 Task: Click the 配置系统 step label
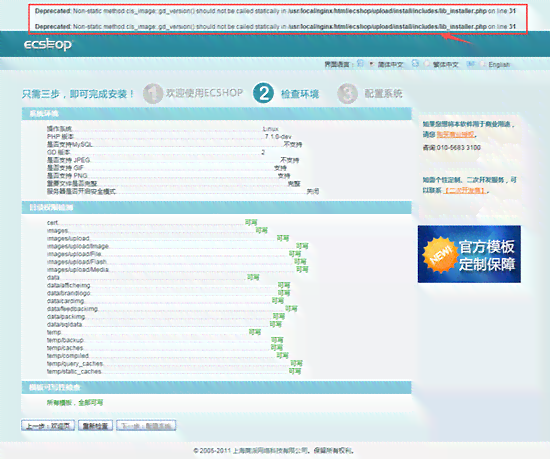(x=383, y=94)
